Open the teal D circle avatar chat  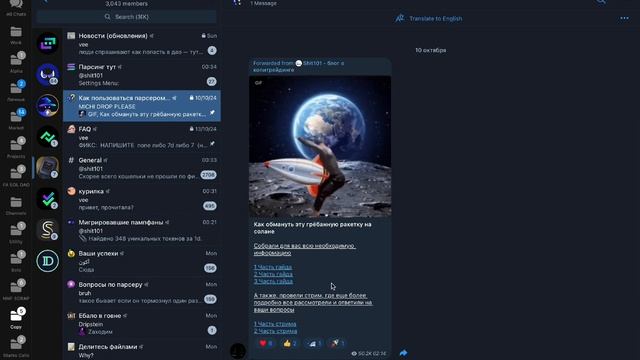(48, 261)
